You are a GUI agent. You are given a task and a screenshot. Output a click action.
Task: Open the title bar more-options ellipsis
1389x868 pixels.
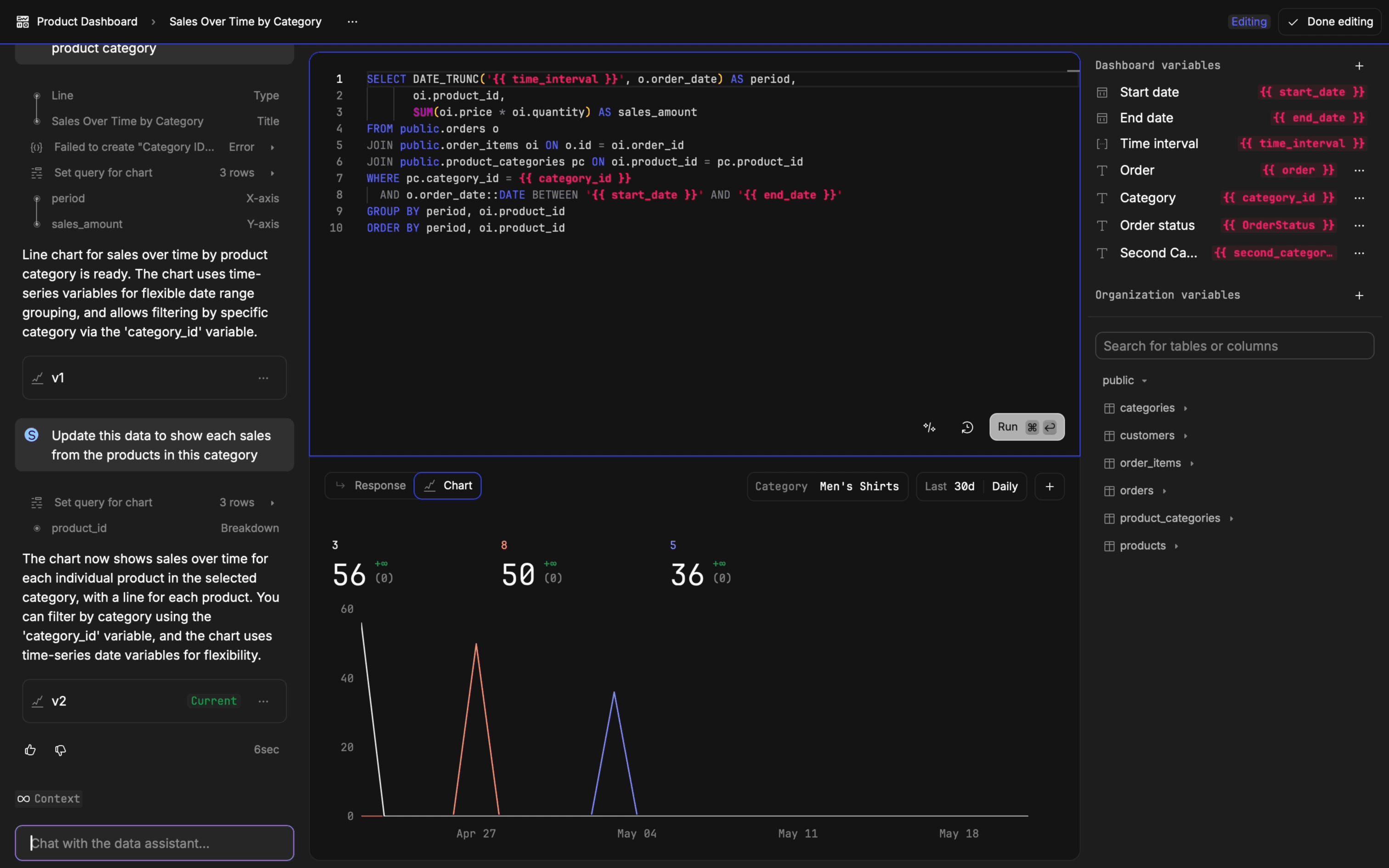352,22
